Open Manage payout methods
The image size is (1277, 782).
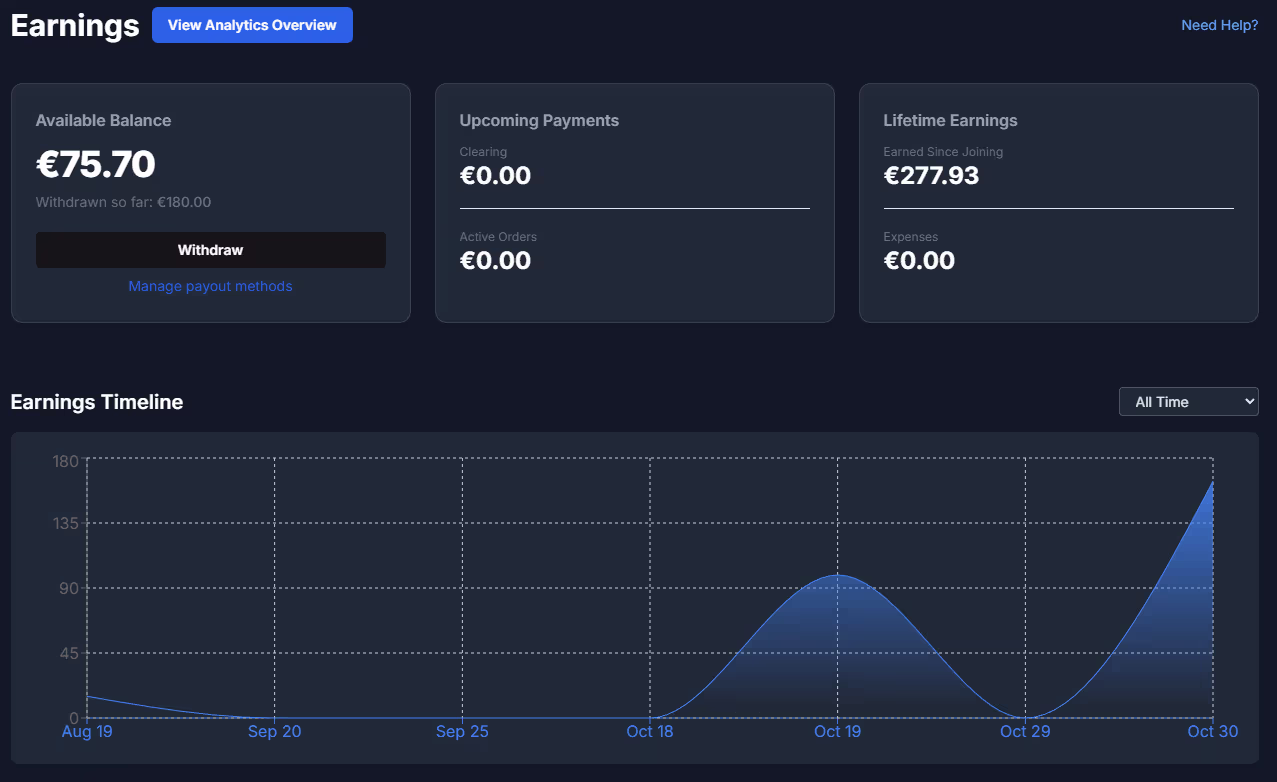click(x=210, y=286)
